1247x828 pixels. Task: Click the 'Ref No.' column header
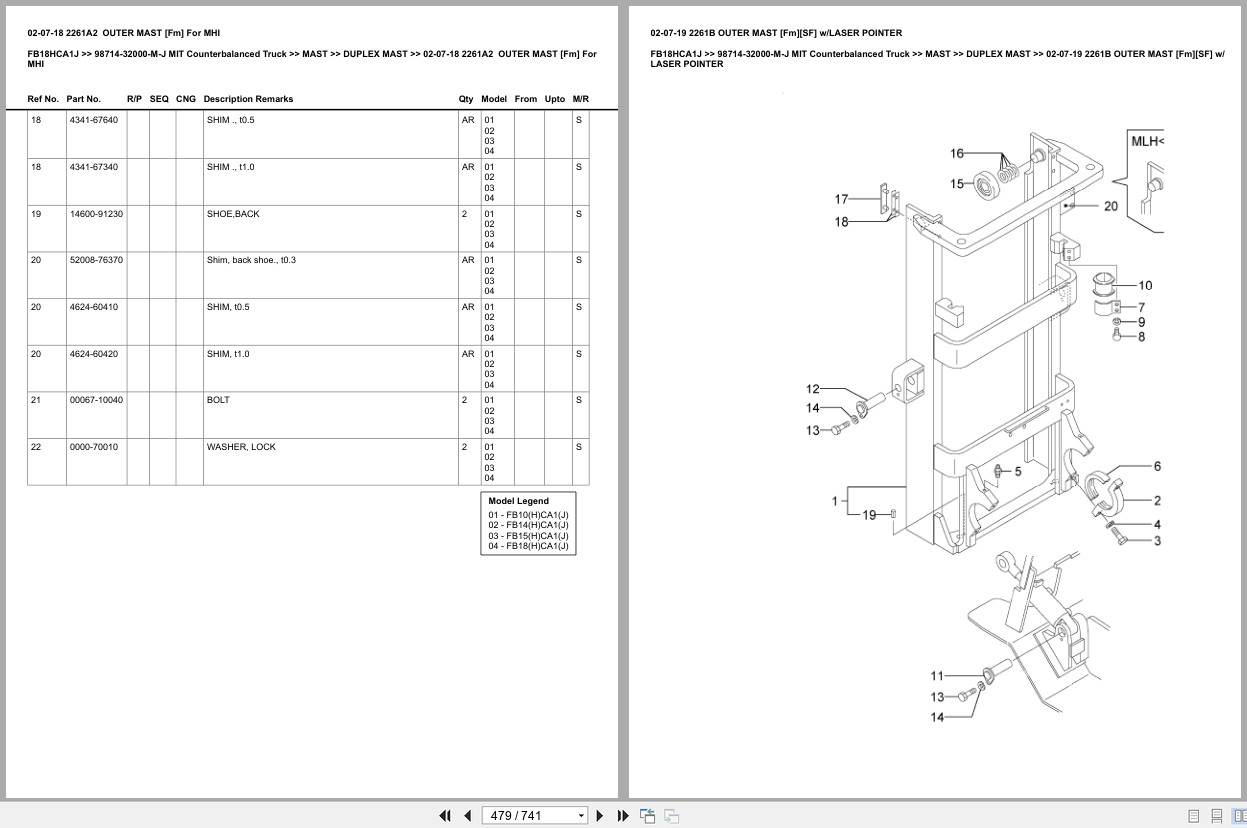(x=43, y=99)
